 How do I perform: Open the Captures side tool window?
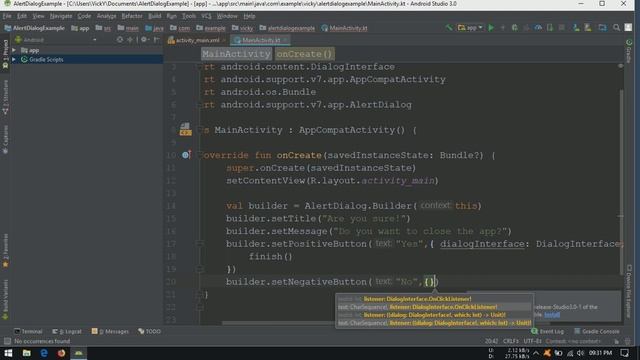[x=5, y=140]
